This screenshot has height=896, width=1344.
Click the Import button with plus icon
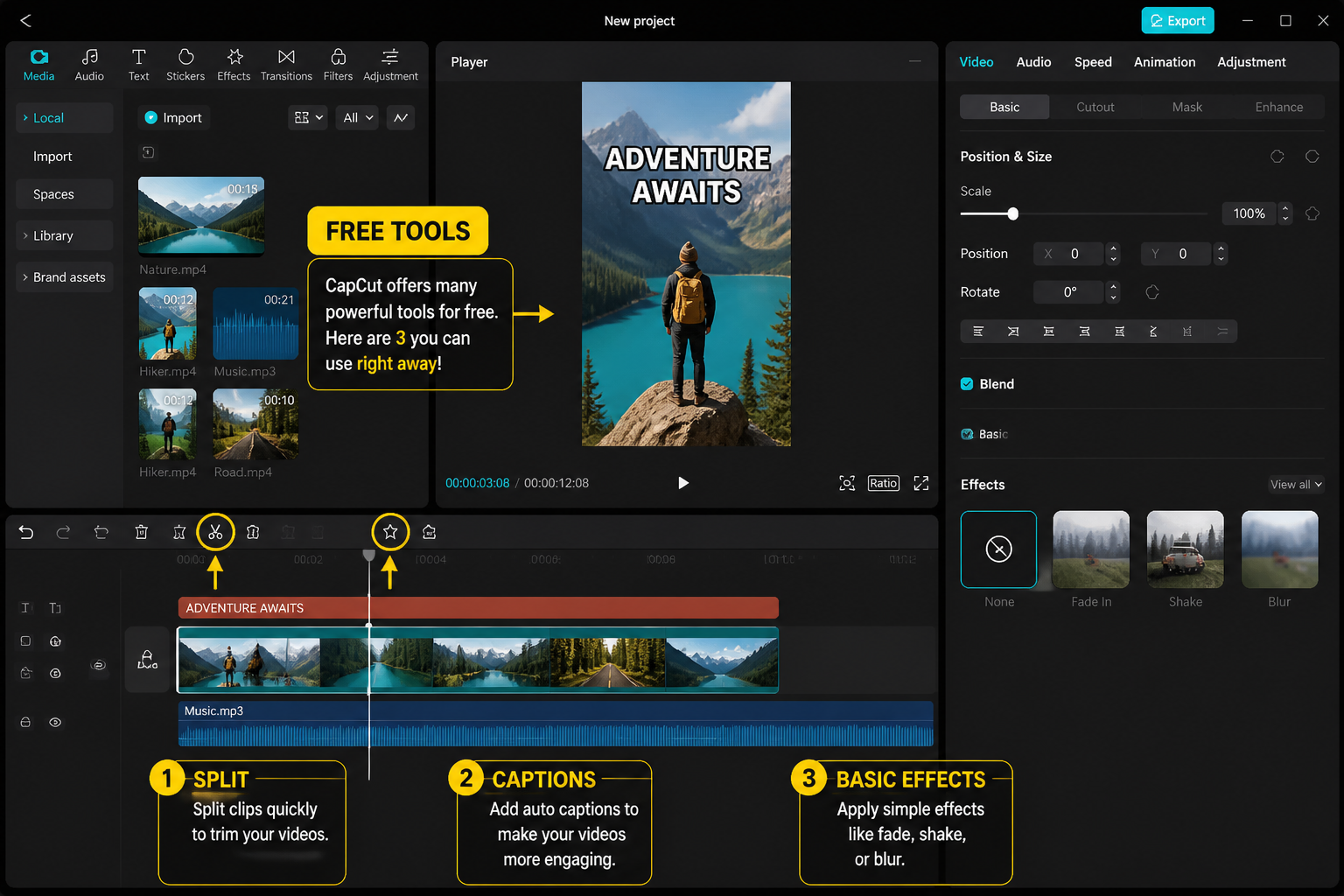pyautogui.click(x=173, y=117)
